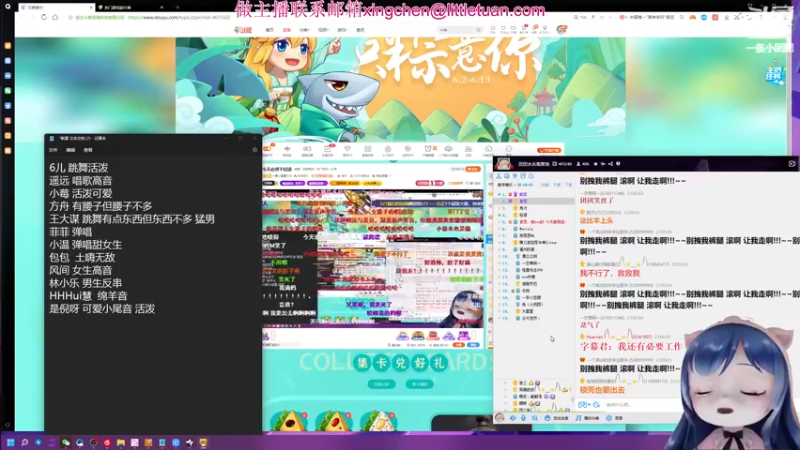Click chat message '锁死也要出去'
Image resolution: width=800 pixels, height=450 pixels.
[x=603, y=390]
